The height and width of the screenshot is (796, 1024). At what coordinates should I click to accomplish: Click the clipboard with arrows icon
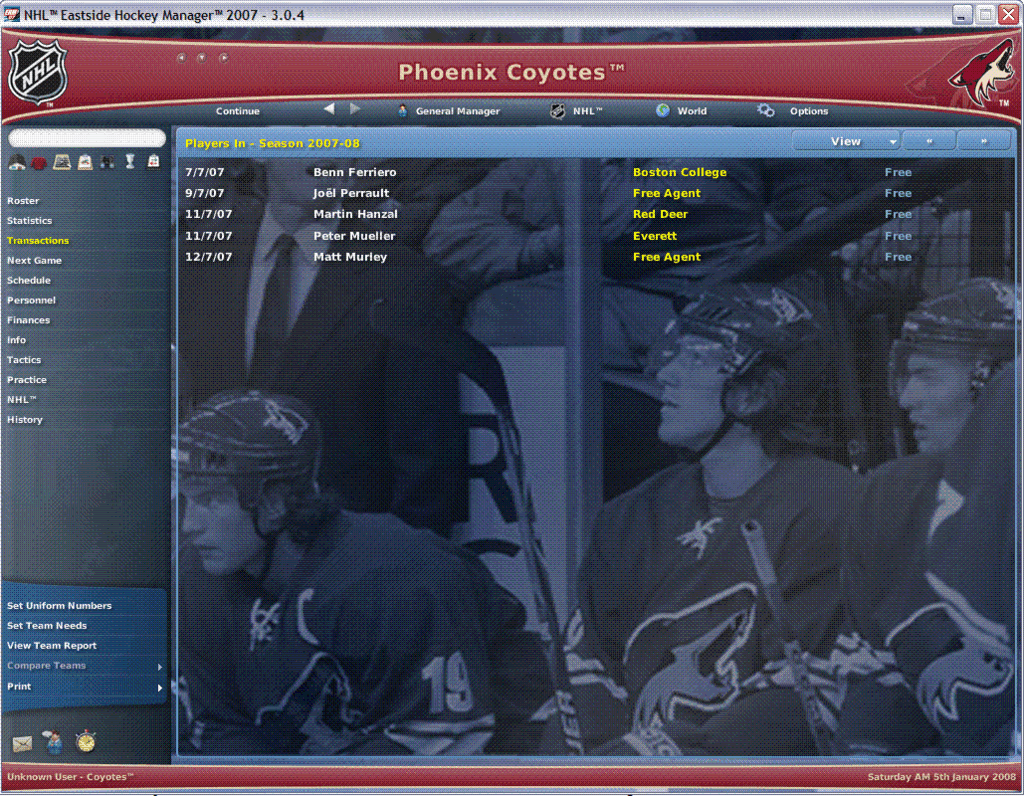[85, 162]
